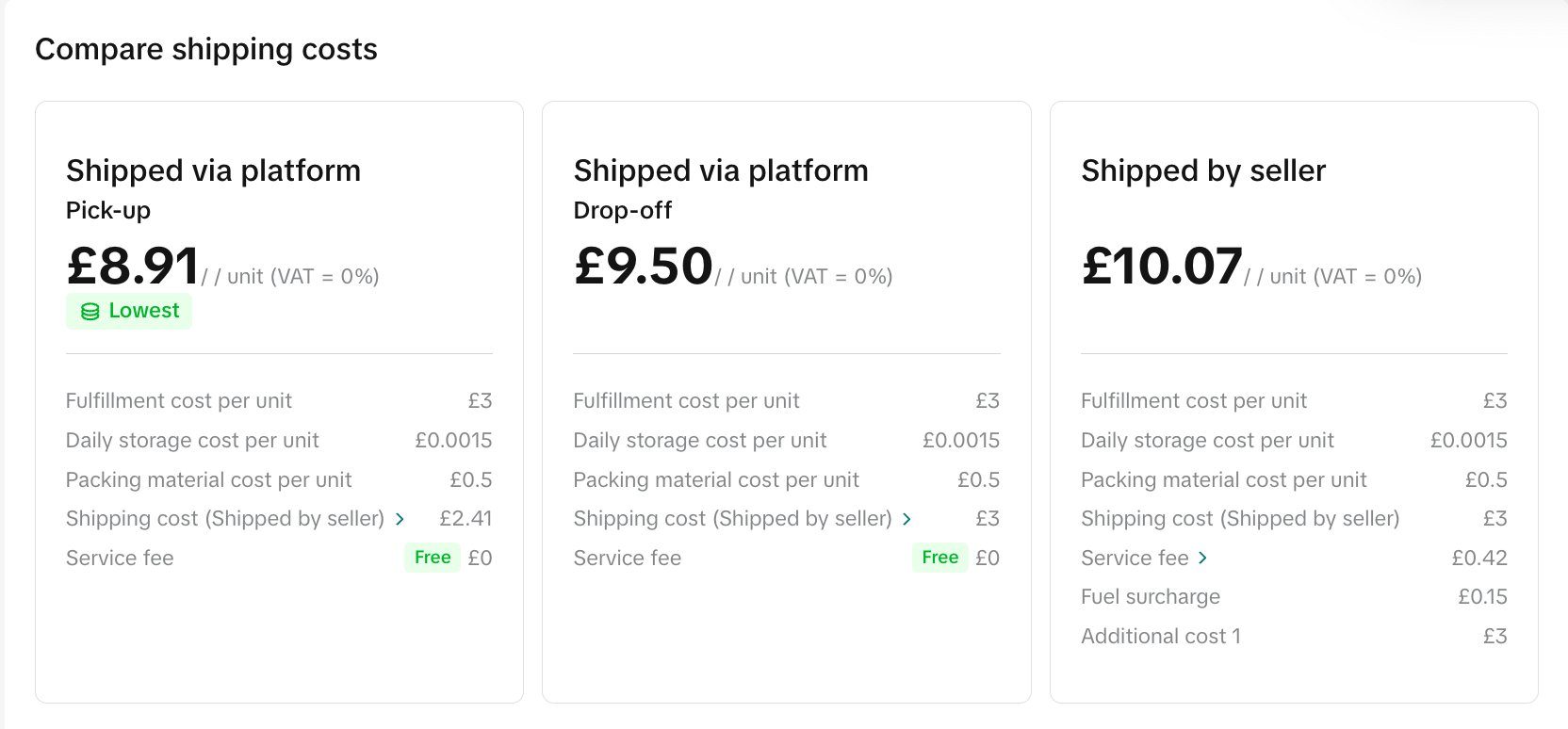Select the £8.91 Pick-up price

coord(133,266)
